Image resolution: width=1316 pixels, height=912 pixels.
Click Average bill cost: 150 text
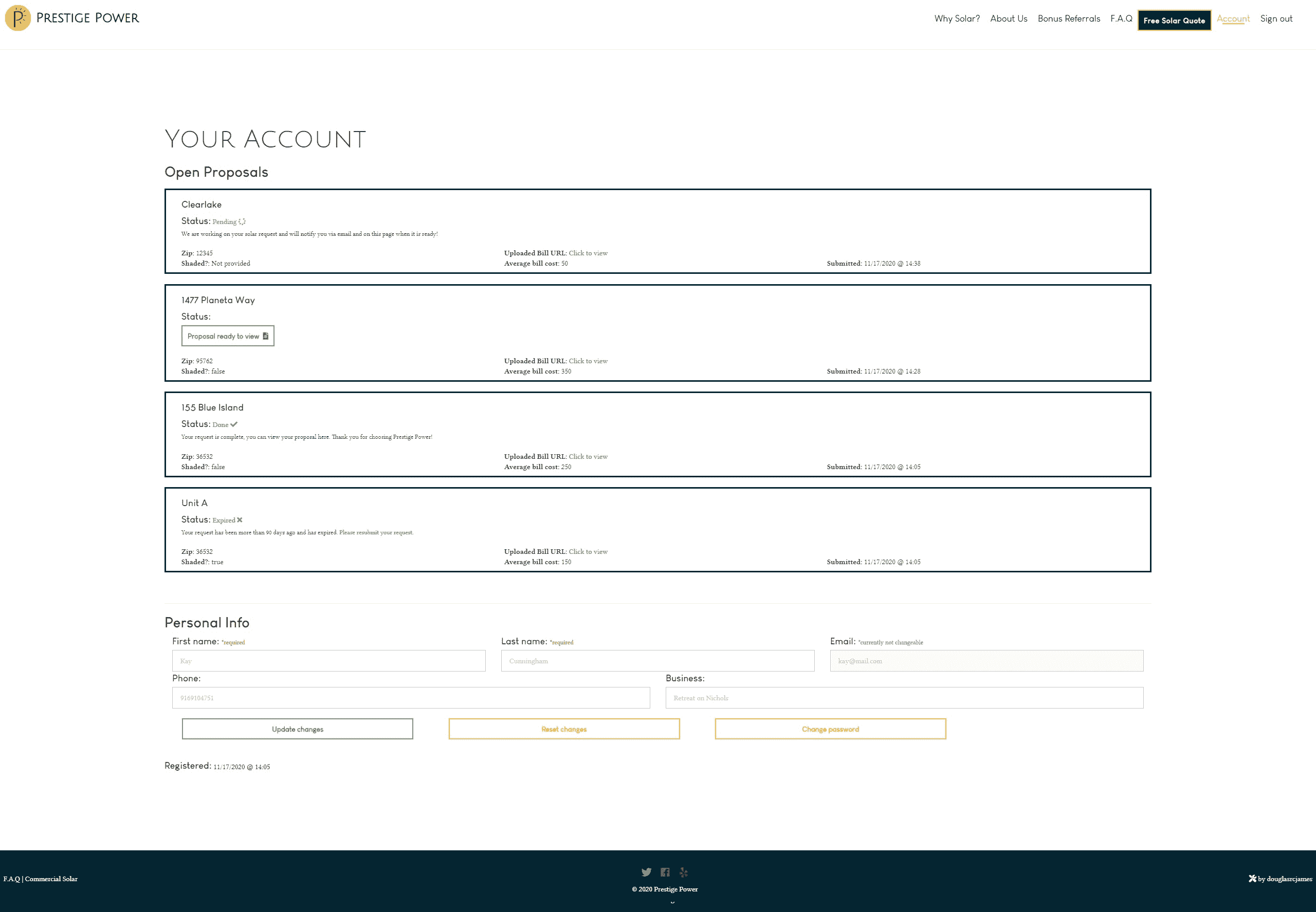(537, 562)
